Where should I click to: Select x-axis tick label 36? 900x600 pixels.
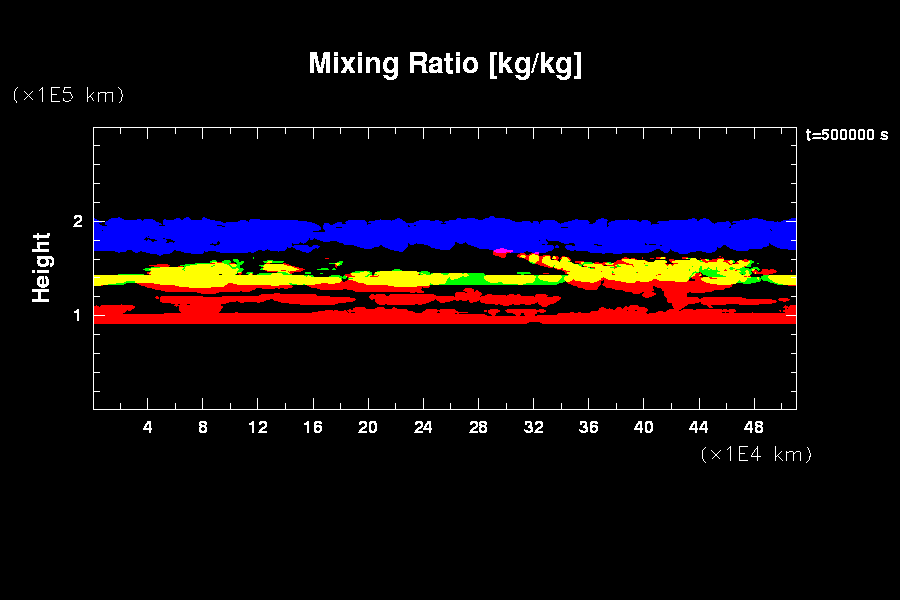[588, 427]
